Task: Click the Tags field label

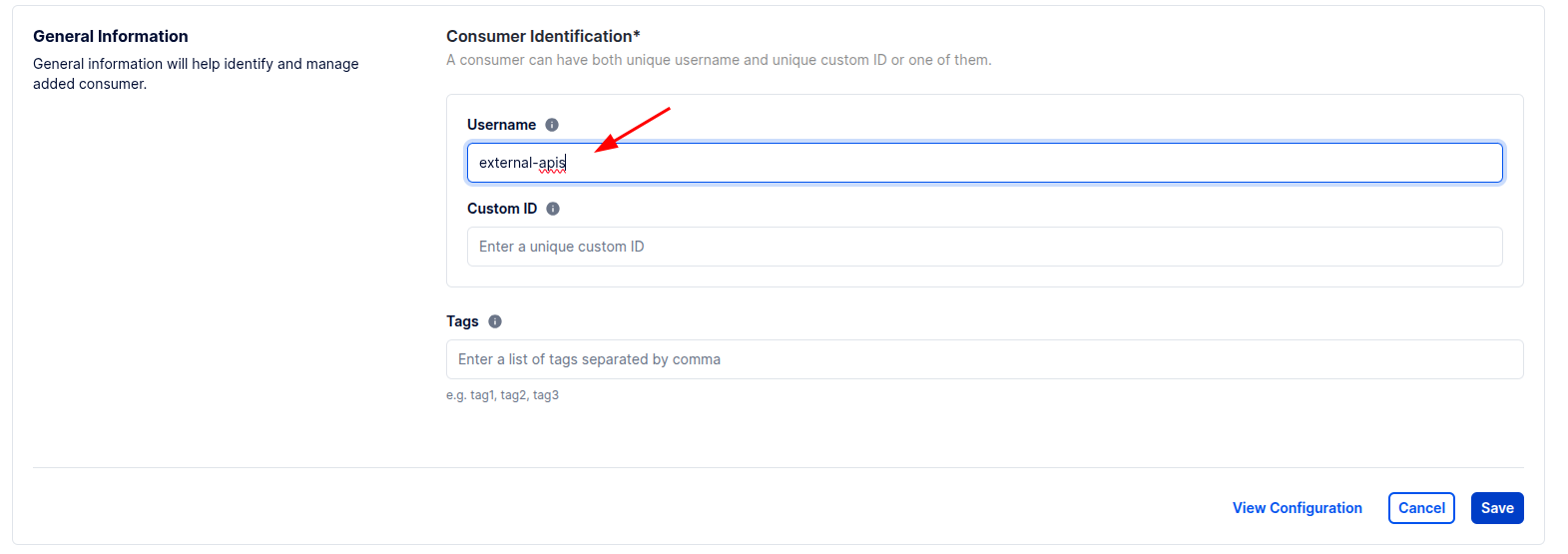Action: tap(462, 321)
